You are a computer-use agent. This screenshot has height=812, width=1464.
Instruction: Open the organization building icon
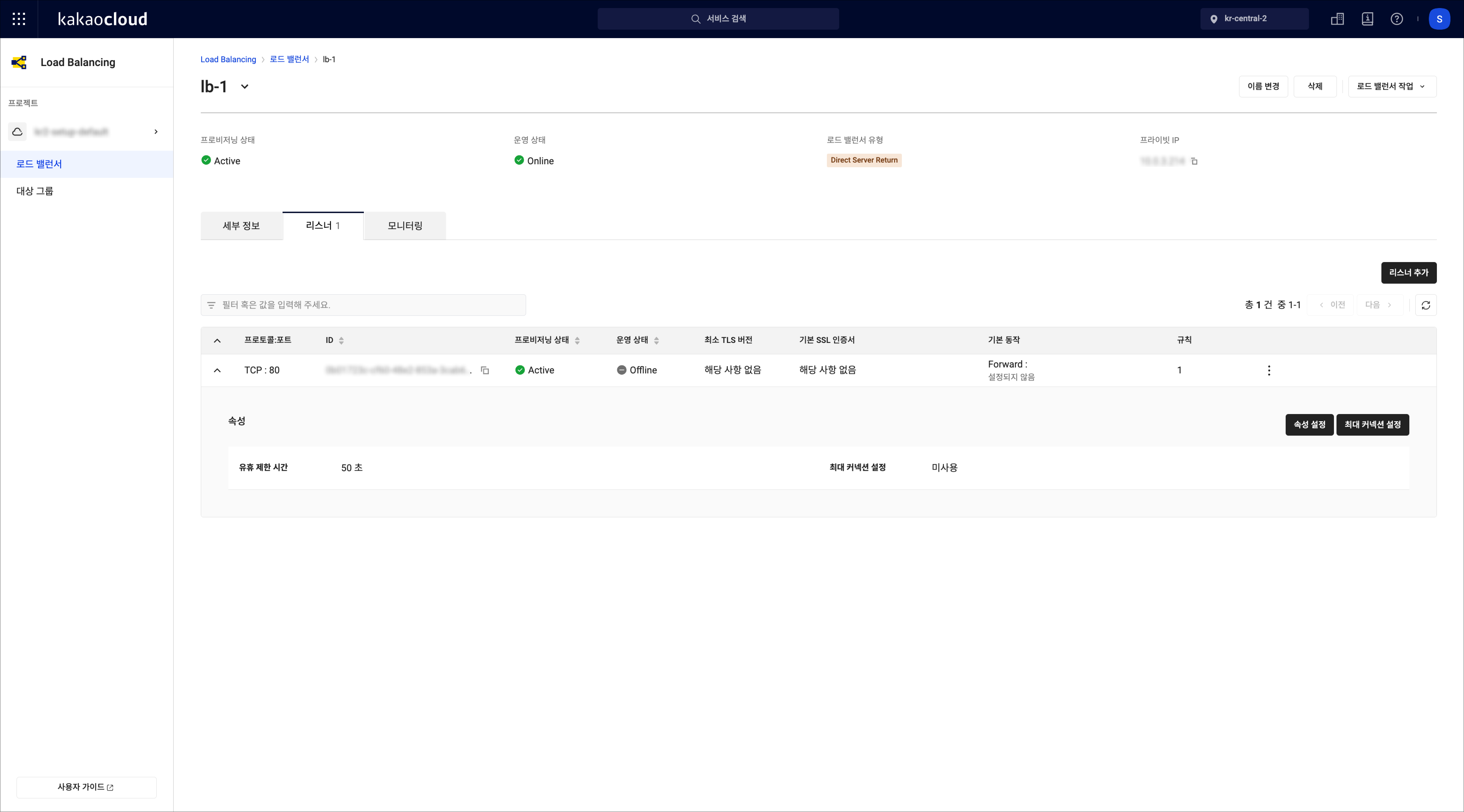[x=1337, y=19]
